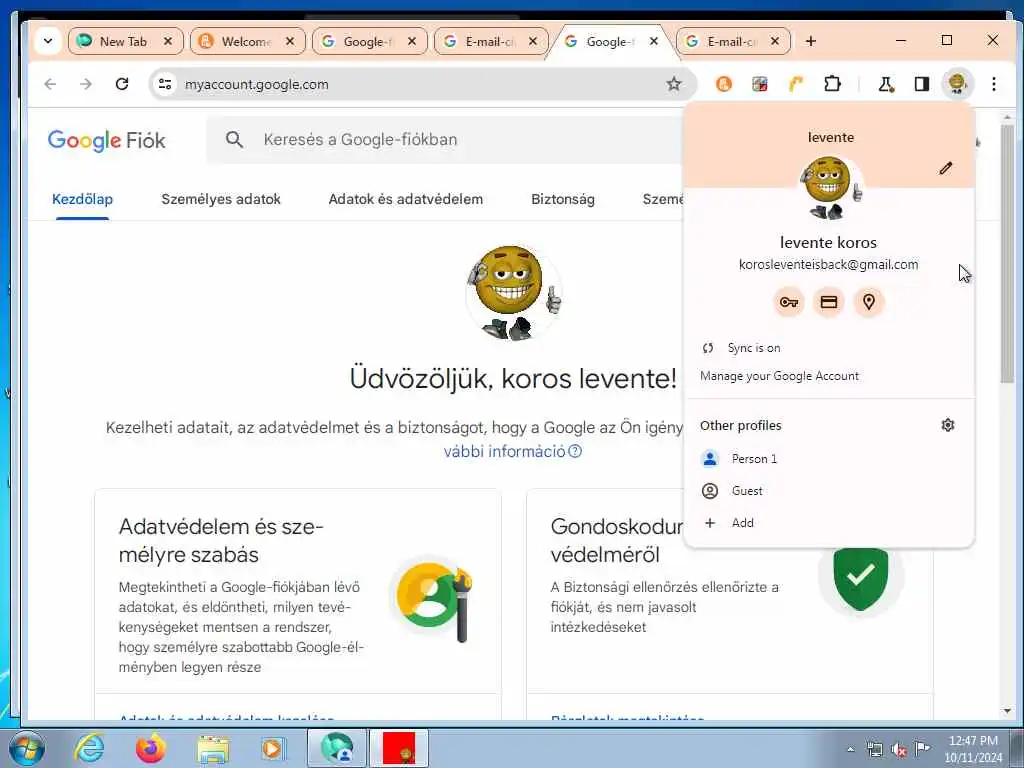Open the Biztonság tab

pyautogui.click(x=563, y=199)
